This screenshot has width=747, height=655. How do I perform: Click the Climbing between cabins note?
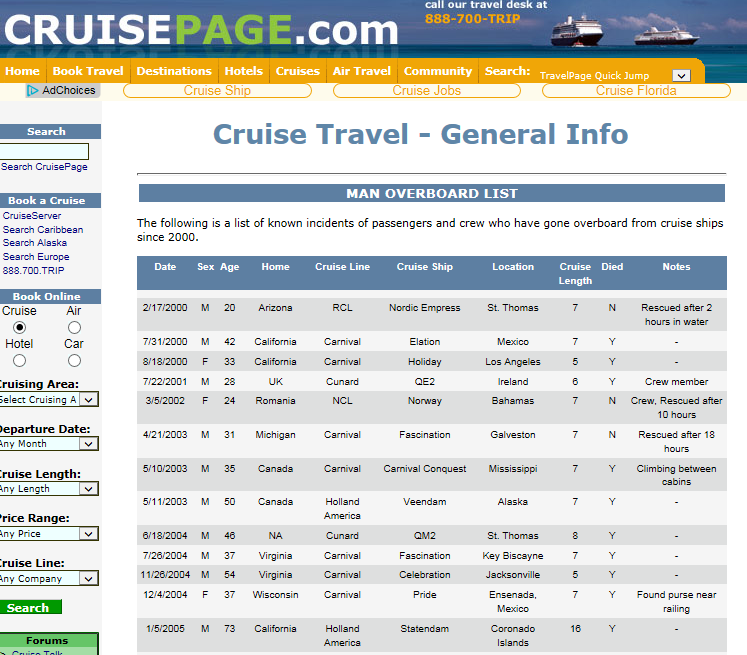(x=676, y=475)
